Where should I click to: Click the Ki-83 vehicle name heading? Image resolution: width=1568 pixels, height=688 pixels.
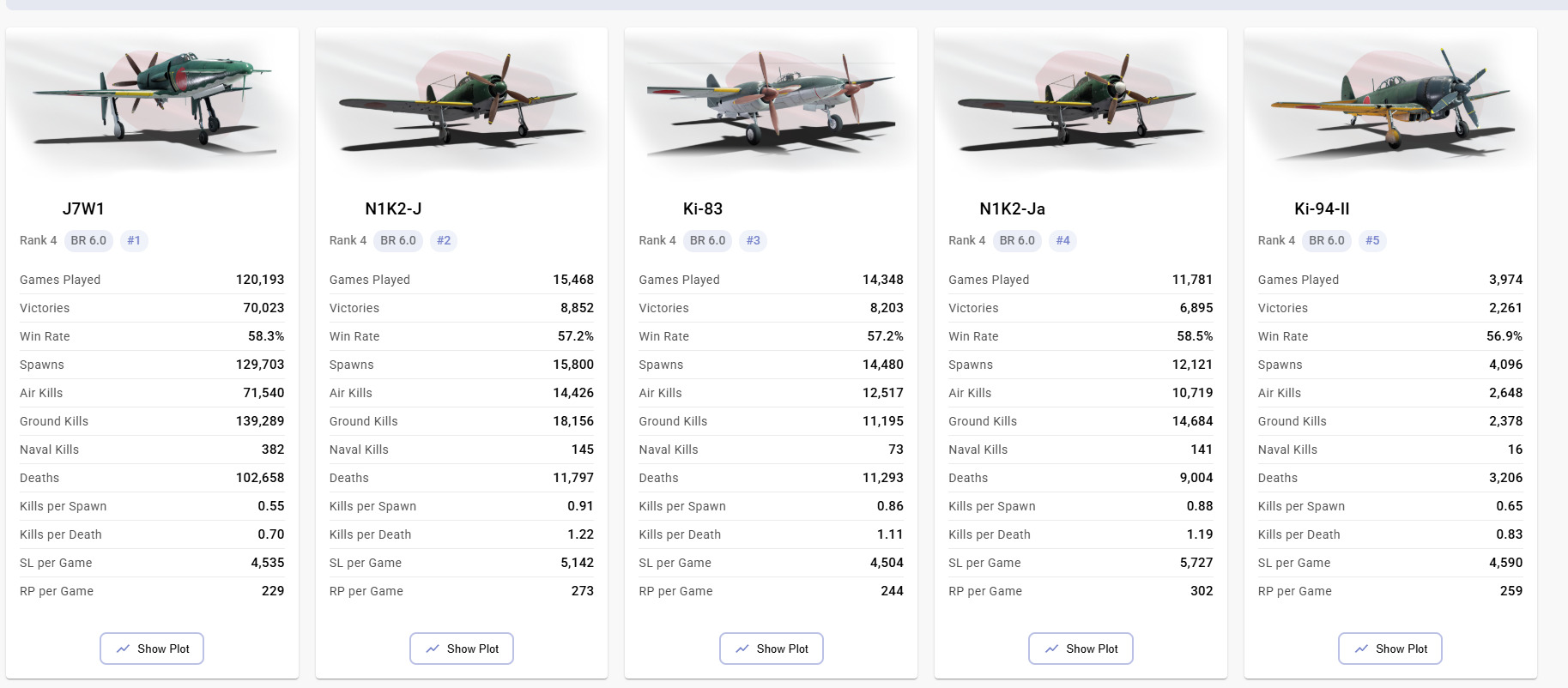pyautogui.click(x=703, y=208)
